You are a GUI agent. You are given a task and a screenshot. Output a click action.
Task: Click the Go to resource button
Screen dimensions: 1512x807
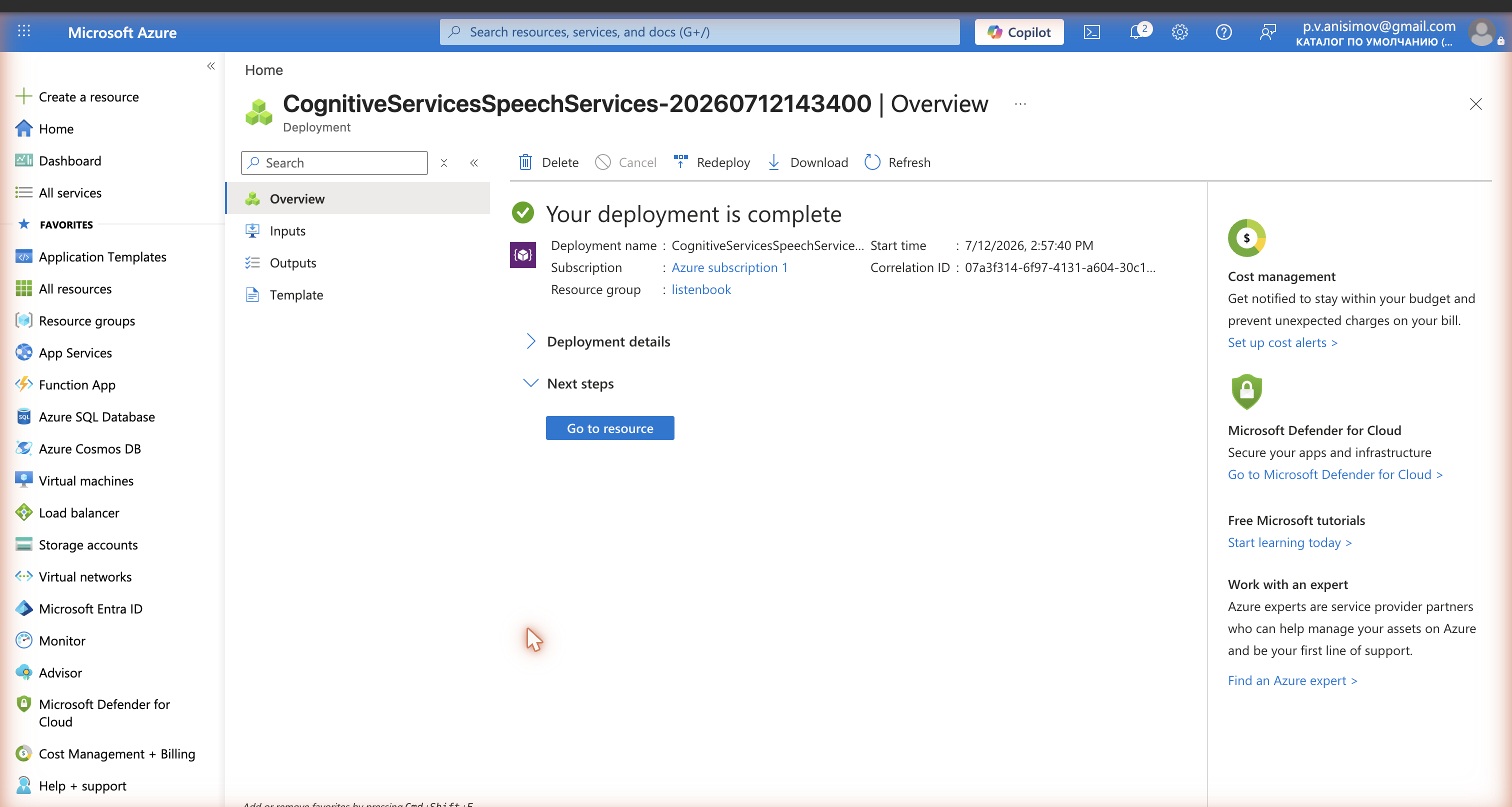(x=610, y=428)
